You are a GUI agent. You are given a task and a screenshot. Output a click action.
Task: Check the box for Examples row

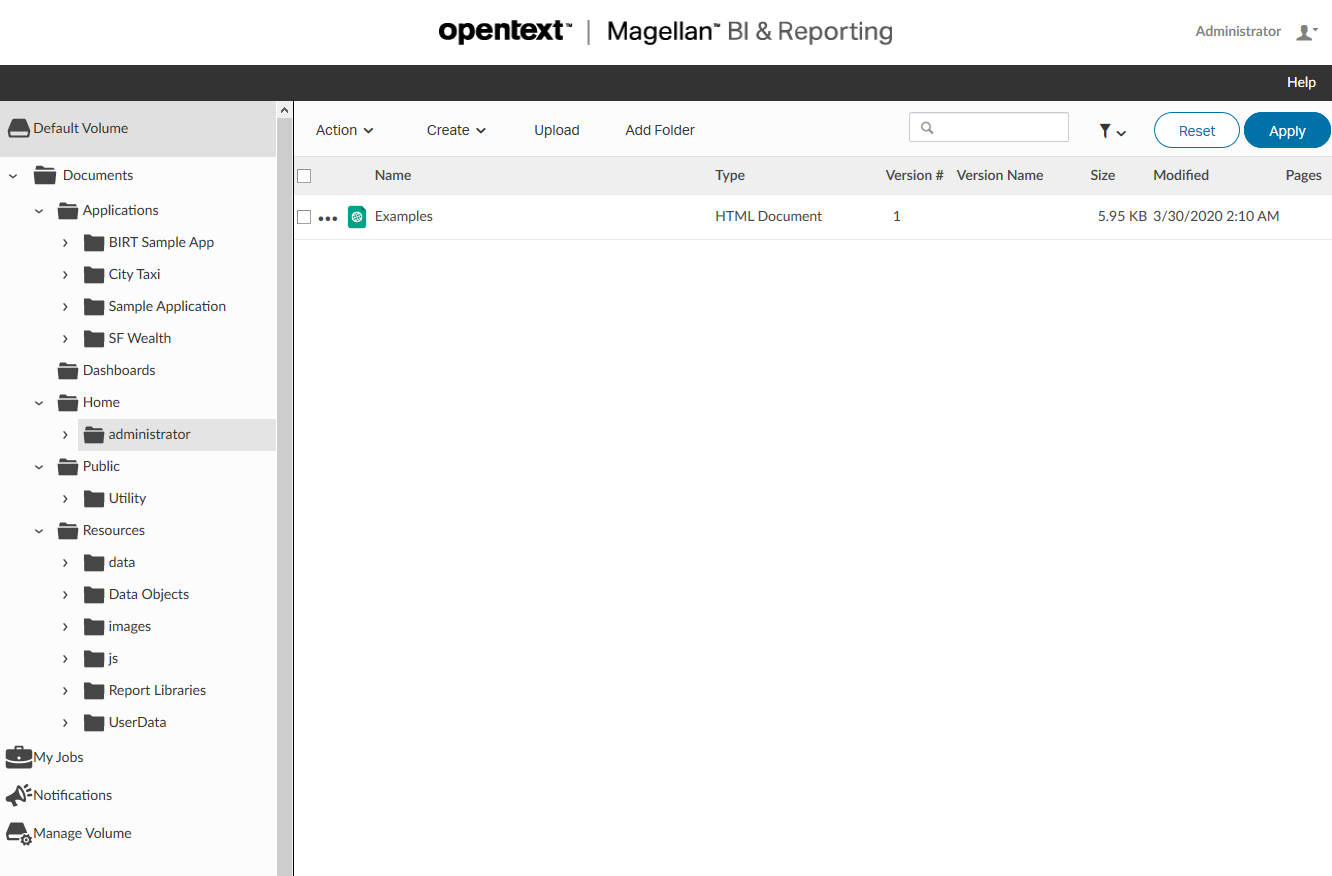(x=304, y=217)
